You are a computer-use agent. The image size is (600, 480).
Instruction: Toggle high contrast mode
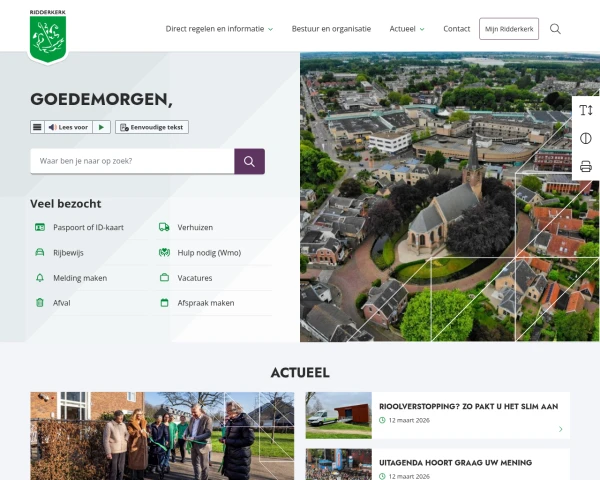586,138
